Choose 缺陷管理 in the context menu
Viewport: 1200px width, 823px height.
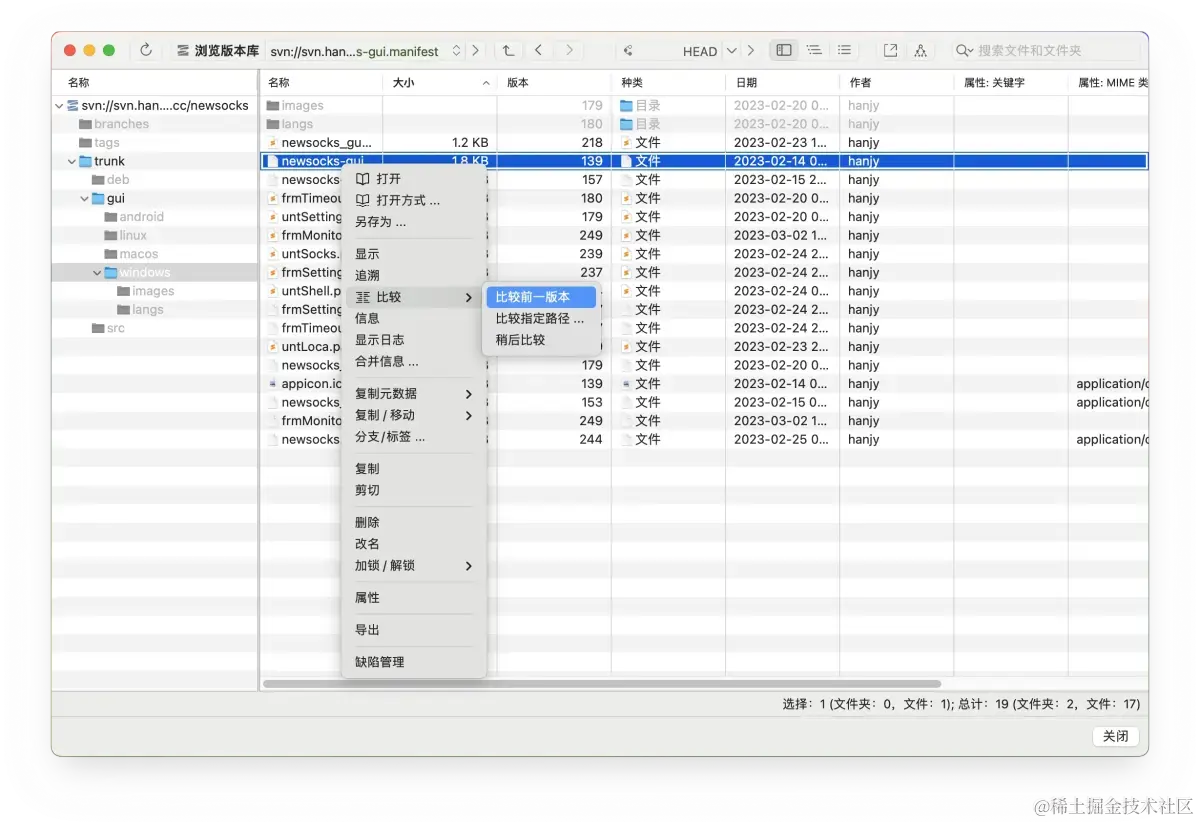pos(414,662)
